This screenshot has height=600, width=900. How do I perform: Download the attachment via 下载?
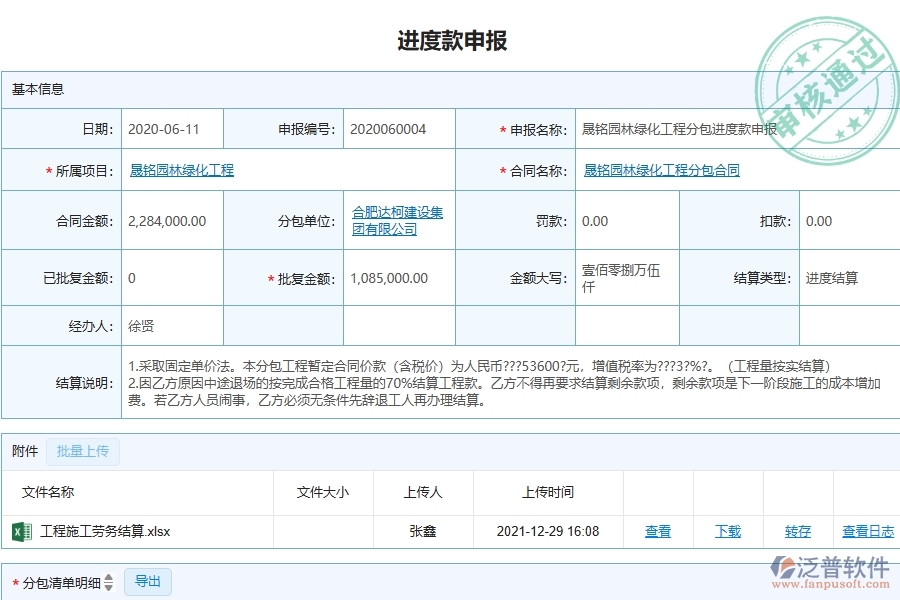click(x=727, y=532)
